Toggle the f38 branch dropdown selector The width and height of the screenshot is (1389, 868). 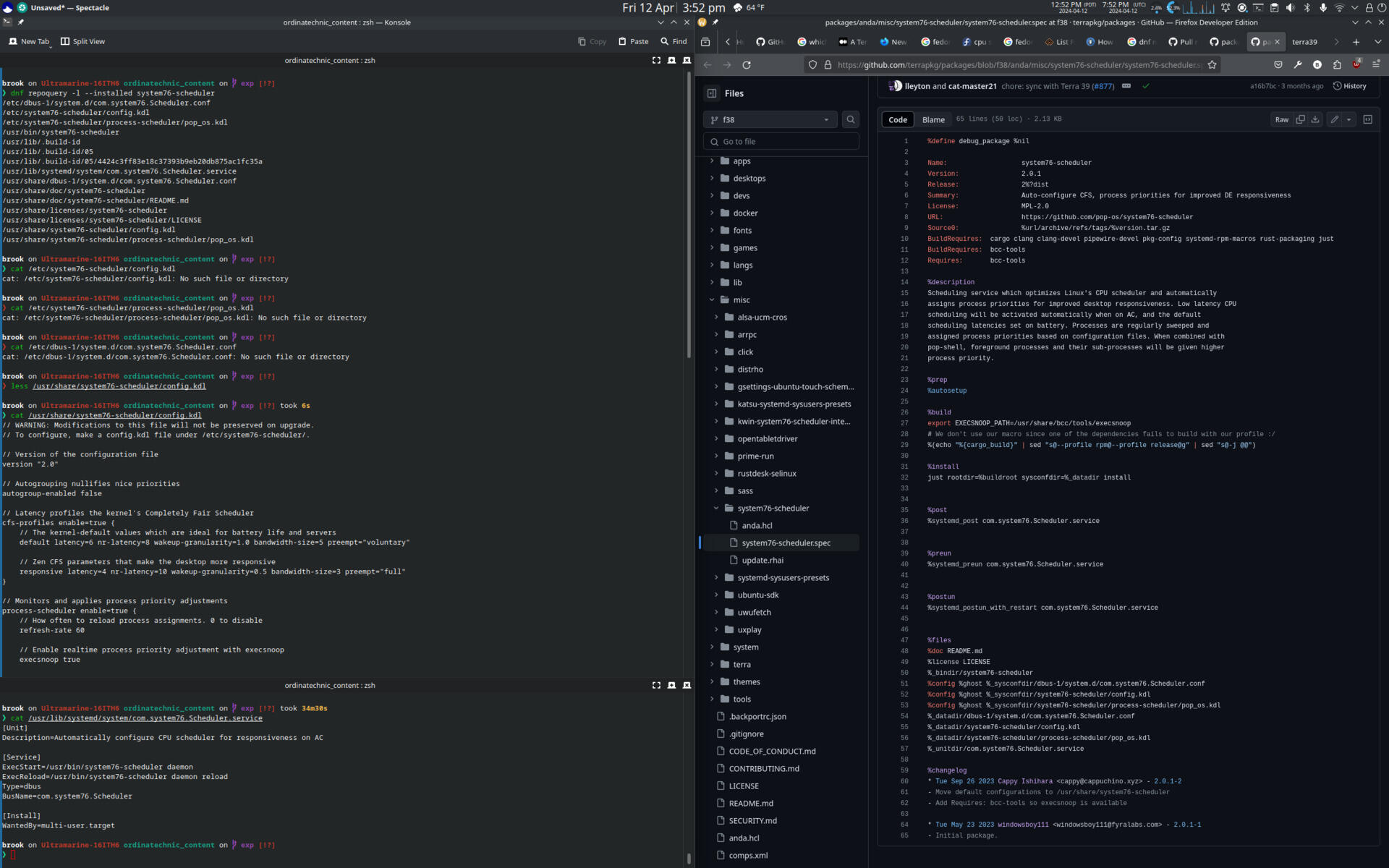(x=768, y=119)
